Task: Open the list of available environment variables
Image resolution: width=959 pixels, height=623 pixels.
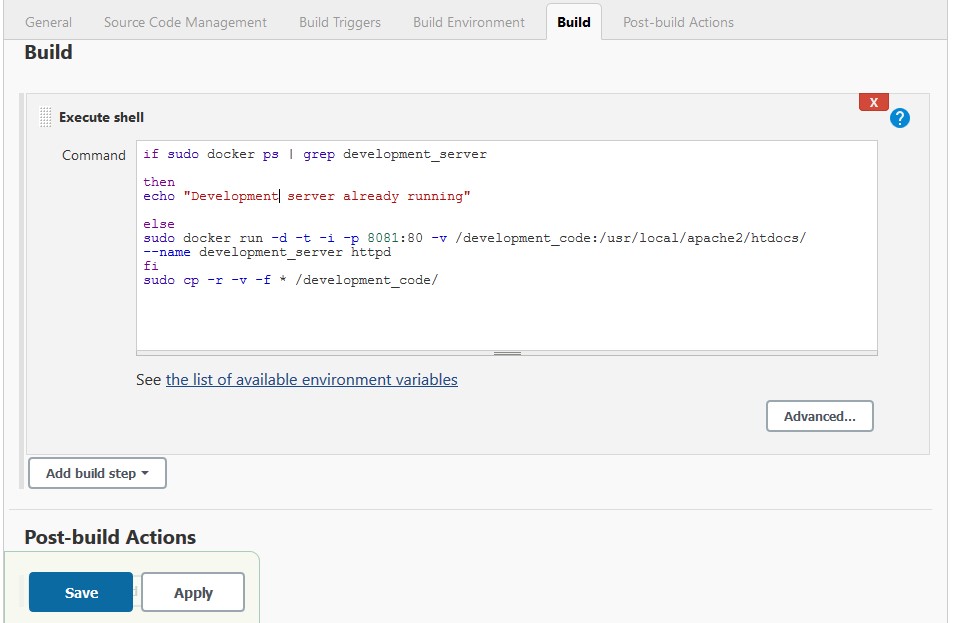Action: (x=311, y=380)
